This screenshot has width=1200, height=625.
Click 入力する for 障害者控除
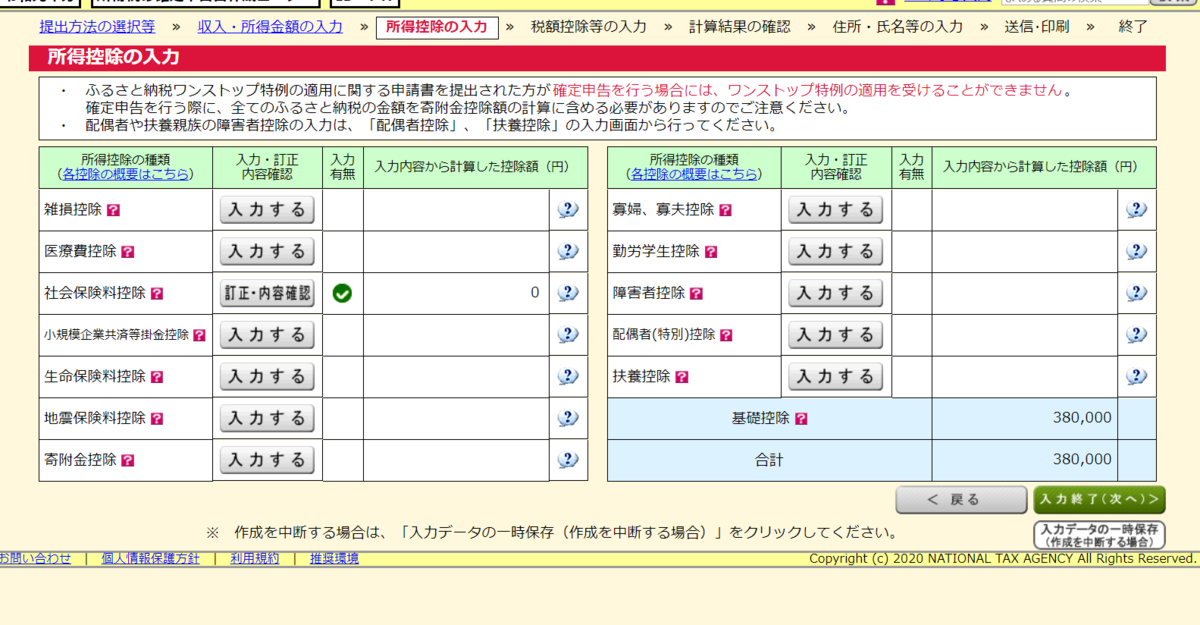(x=836, y=294)
